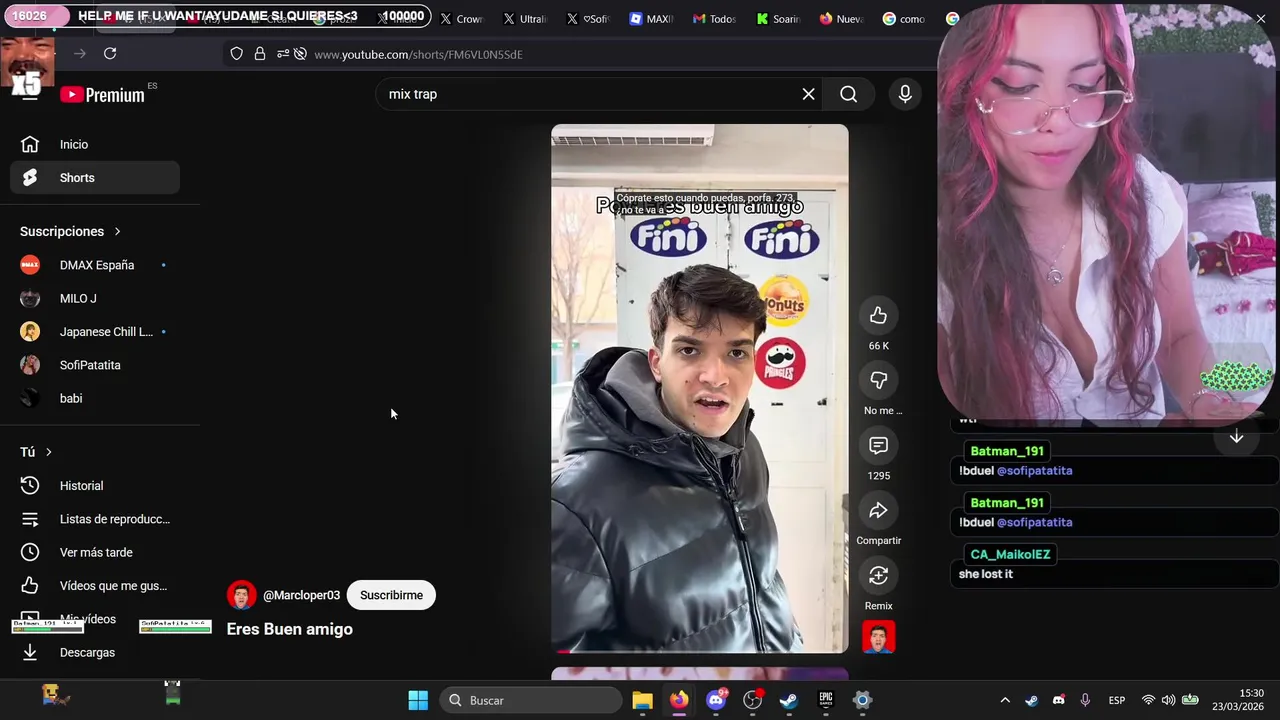
Task: Share the short via Compartir icon
Action: [878, 510]
